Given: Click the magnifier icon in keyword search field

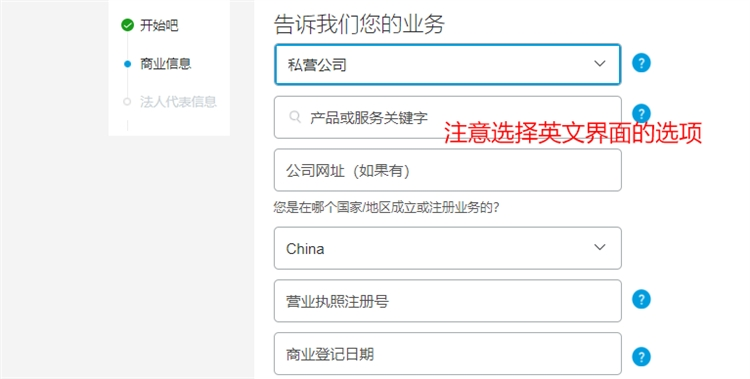Looking at the screenshot, I should pyautogui.click(x=295, y=117).
